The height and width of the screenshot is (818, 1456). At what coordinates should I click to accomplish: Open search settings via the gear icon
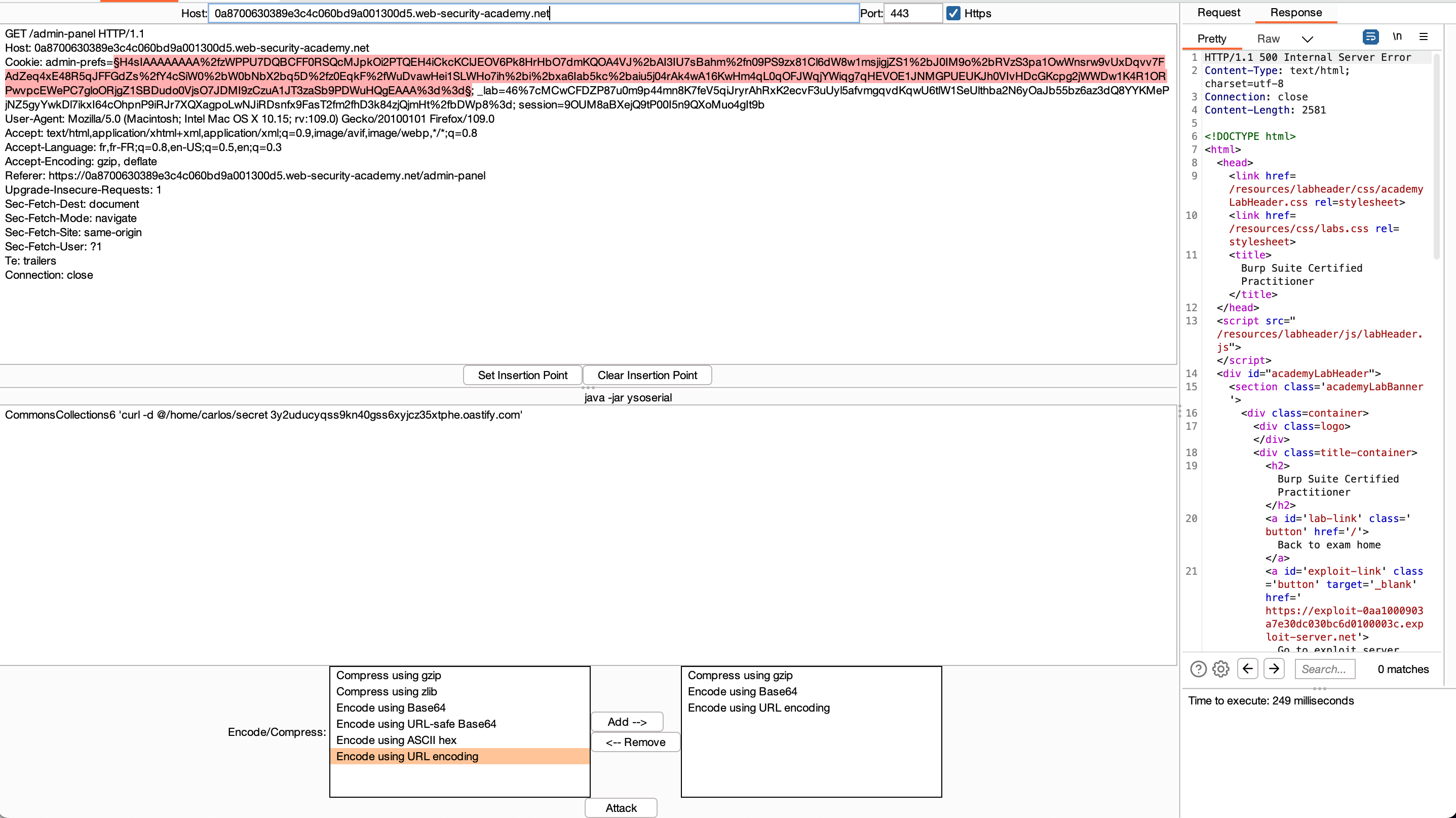coord(1221,669)
